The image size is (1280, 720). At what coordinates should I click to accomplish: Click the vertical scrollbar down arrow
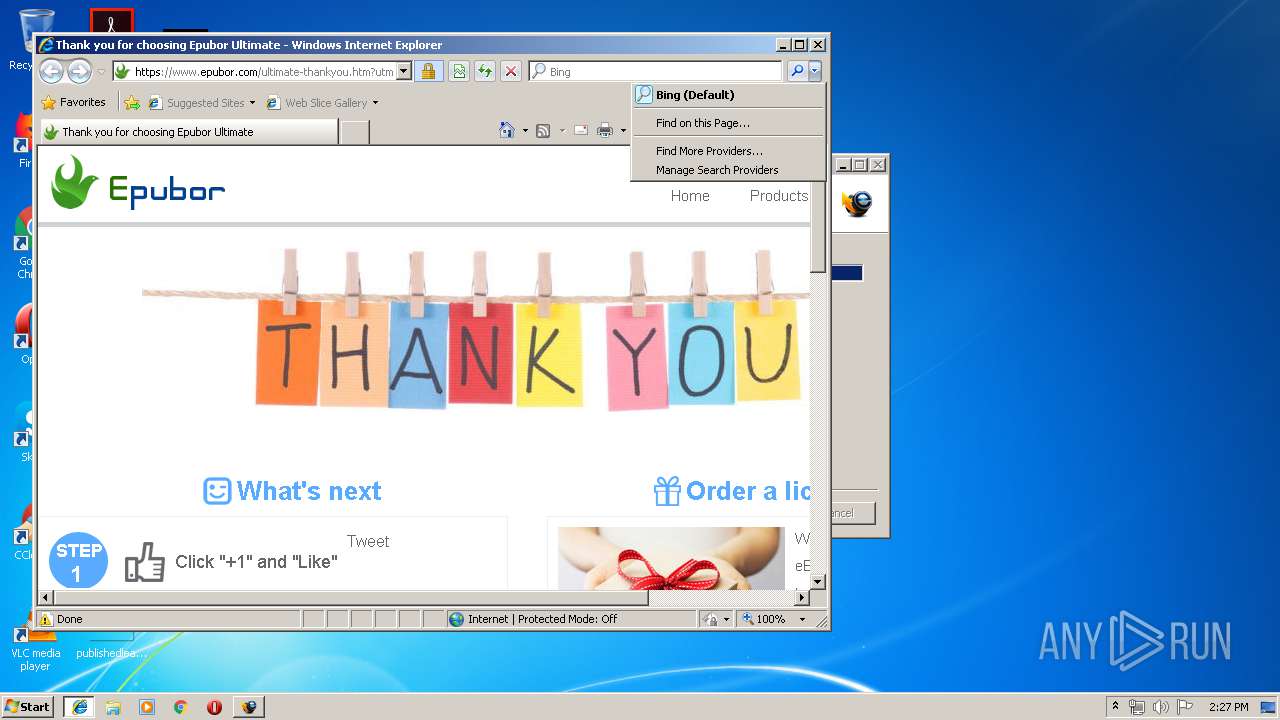pos(817,581)
